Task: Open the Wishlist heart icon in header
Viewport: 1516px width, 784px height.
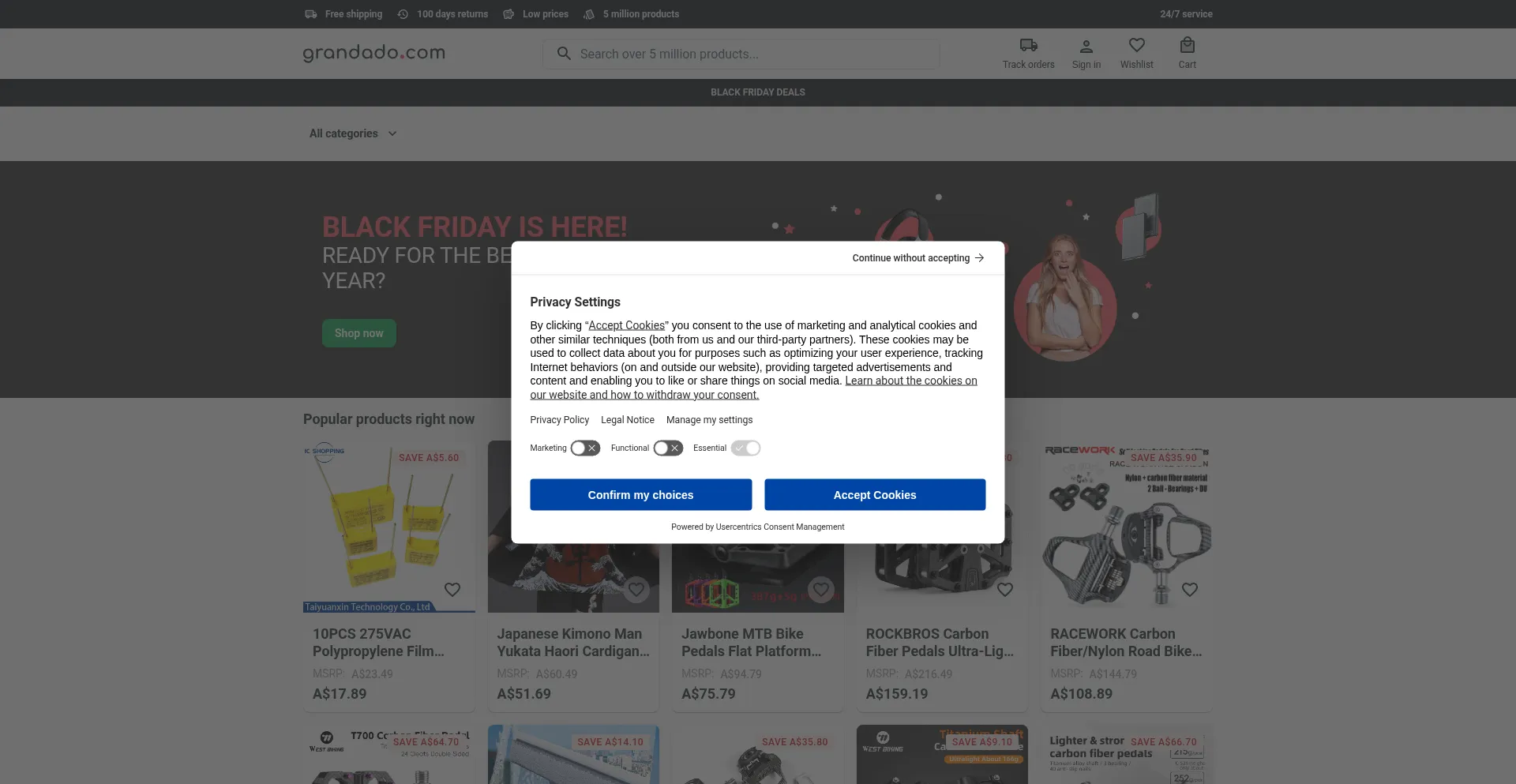Action: [x=1136, y=46]
